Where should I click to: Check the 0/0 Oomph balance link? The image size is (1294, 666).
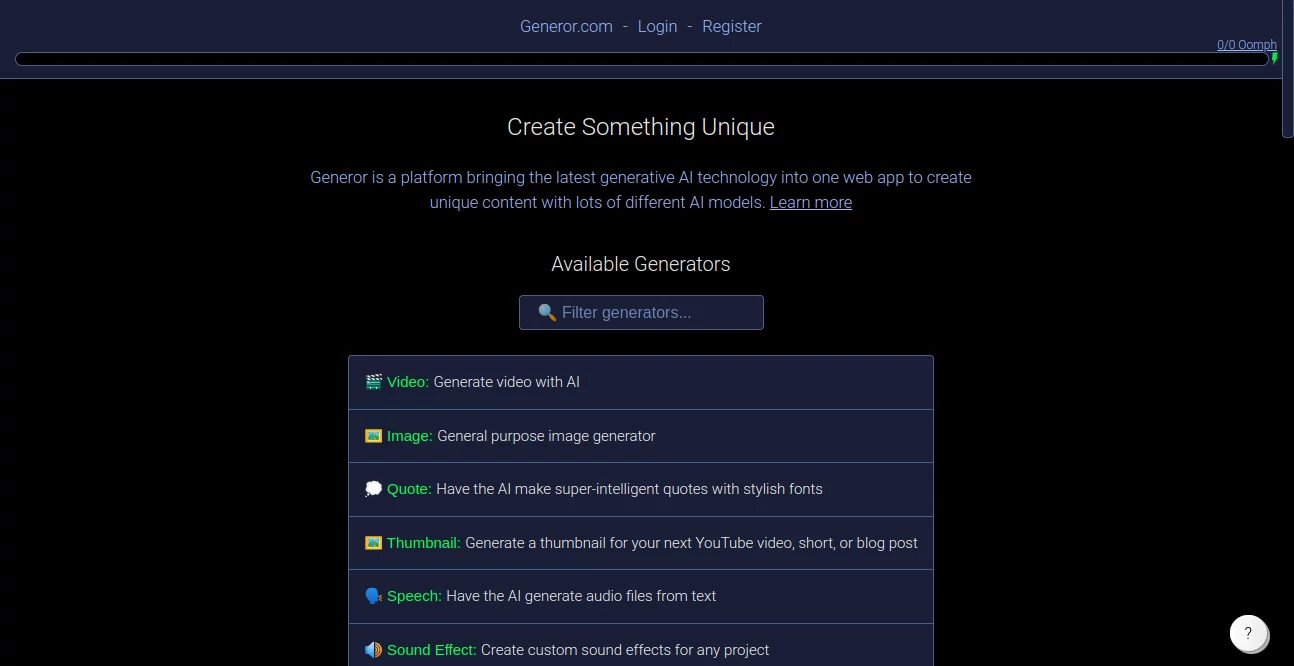(1246, 44)
